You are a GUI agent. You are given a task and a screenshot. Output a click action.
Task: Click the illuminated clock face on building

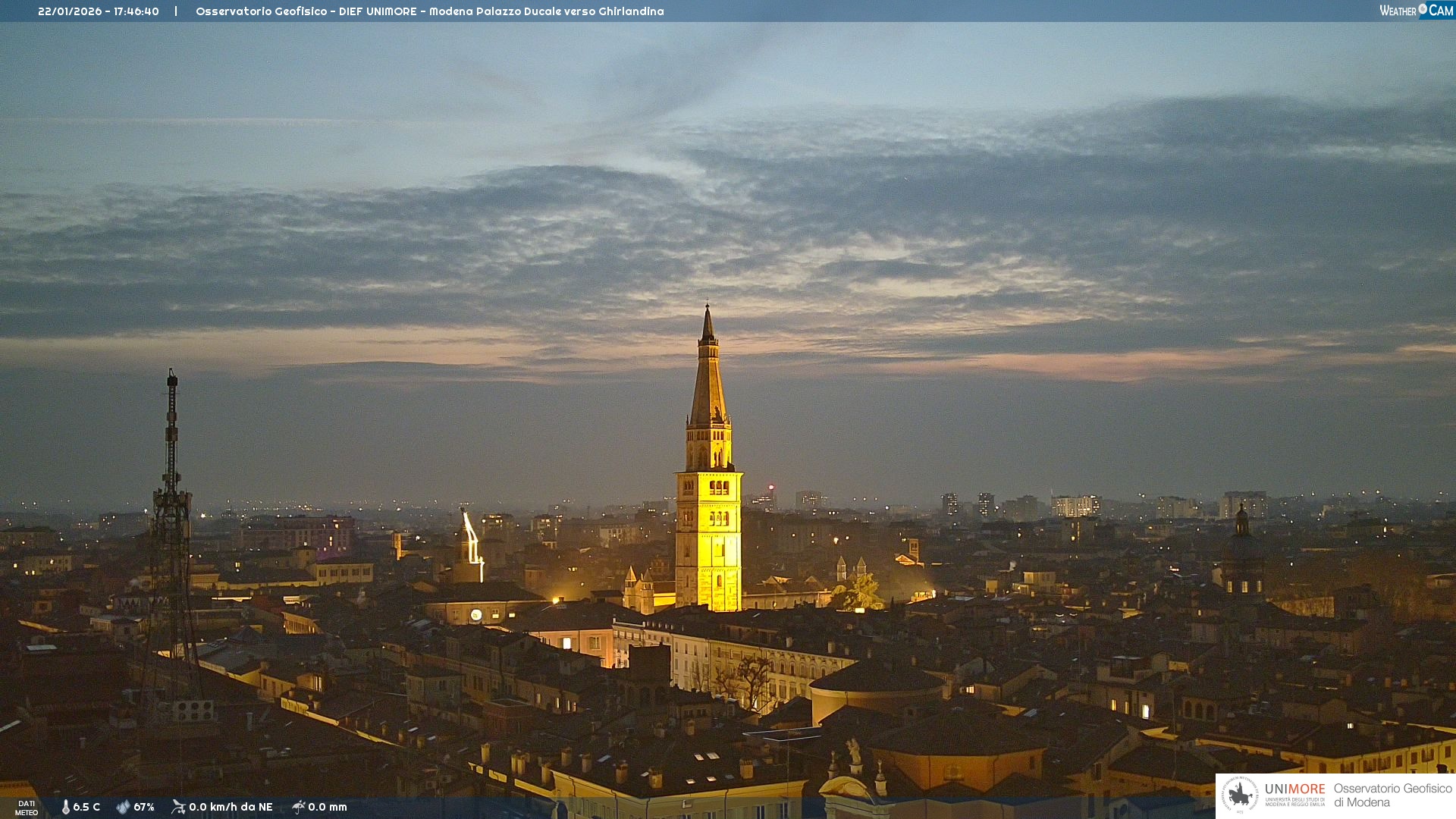(475, 615)
